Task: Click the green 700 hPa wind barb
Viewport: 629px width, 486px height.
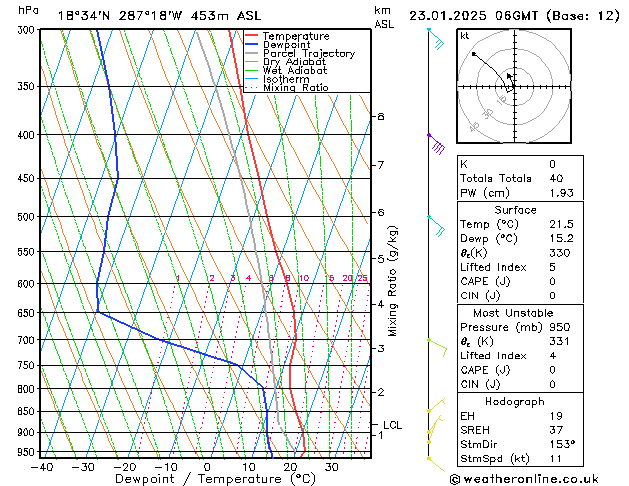Action: [437, 347]
